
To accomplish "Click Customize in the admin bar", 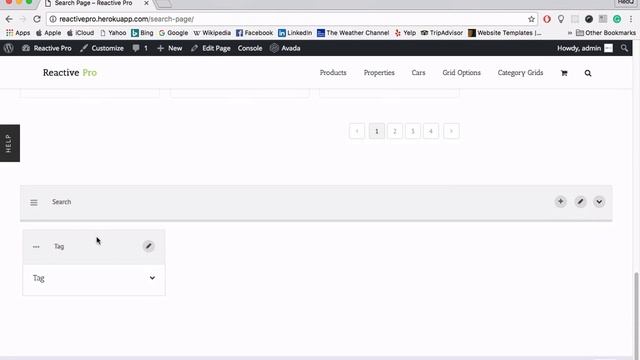I will [x=102, y=48].
